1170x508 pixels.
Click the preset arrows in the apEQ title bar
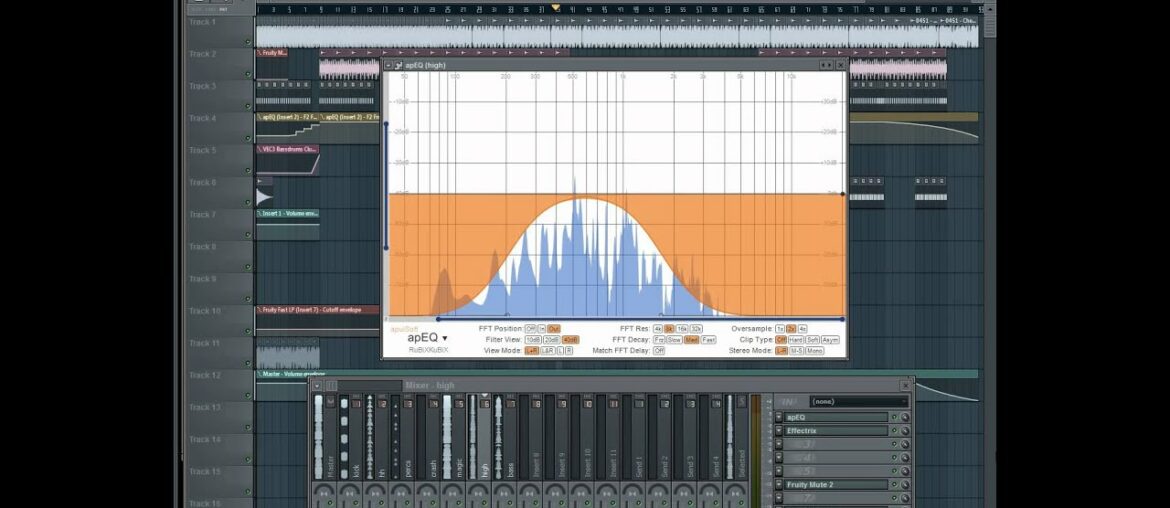[827, 66]
